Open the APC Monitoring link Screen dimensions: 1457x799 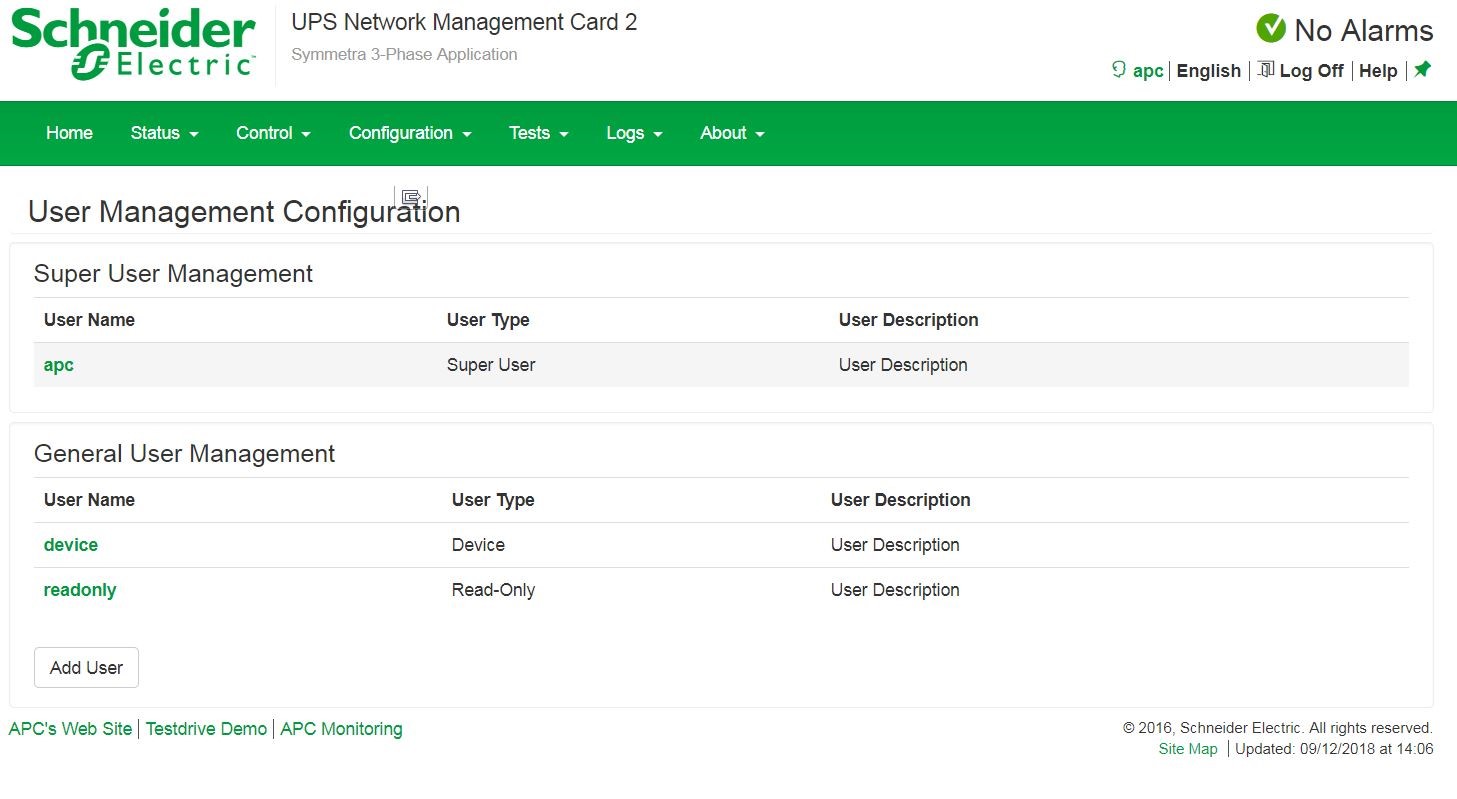(x=341, y=729)
